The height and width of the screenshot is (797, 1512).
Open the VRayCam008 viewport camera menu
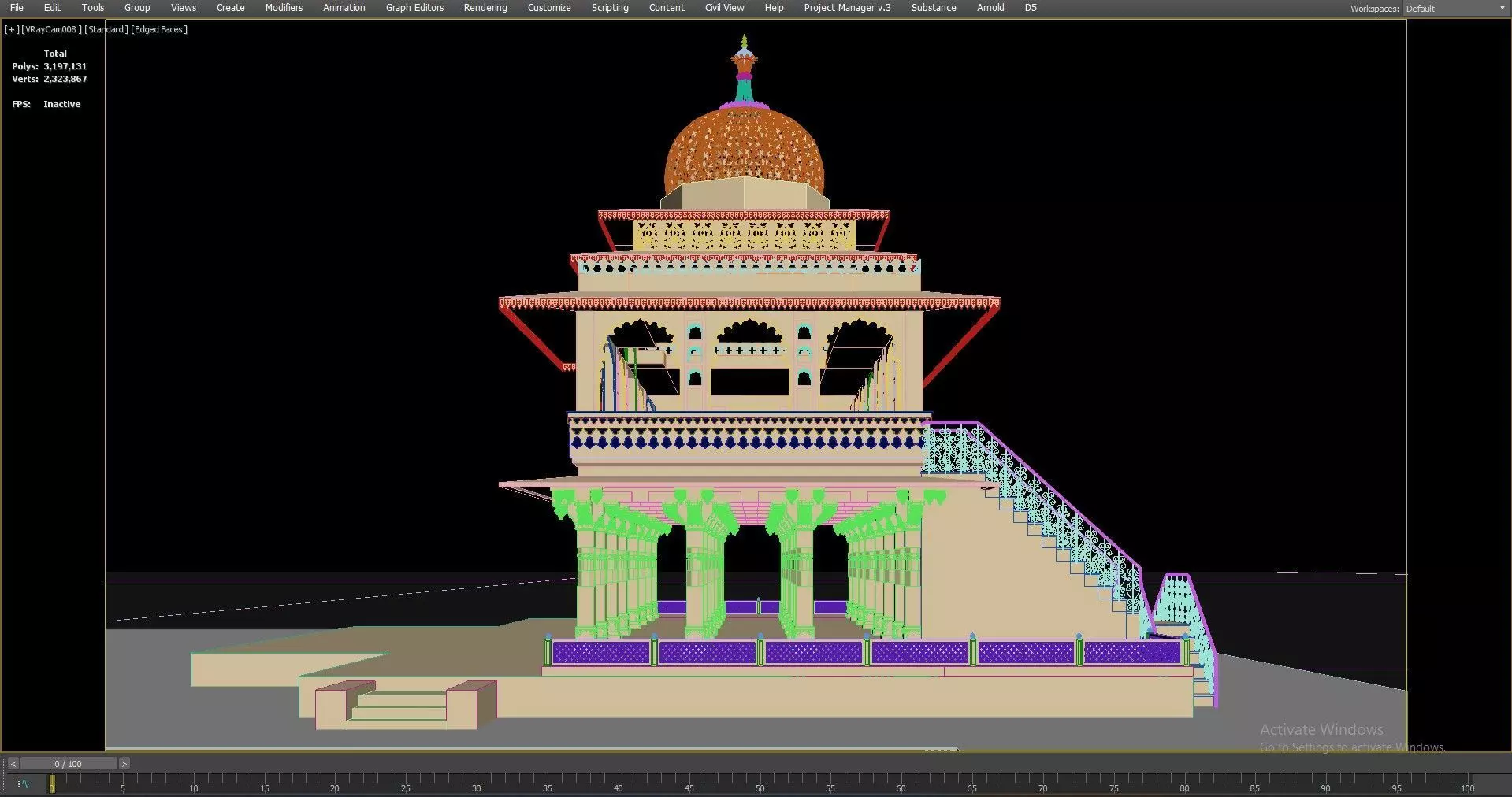(51, 29)
